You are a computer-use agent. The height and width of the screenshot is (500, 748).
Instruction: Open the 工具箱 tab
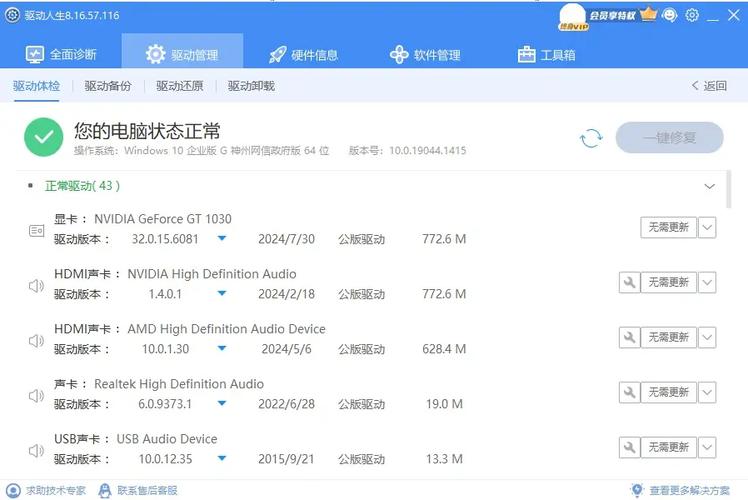point(546,55)
